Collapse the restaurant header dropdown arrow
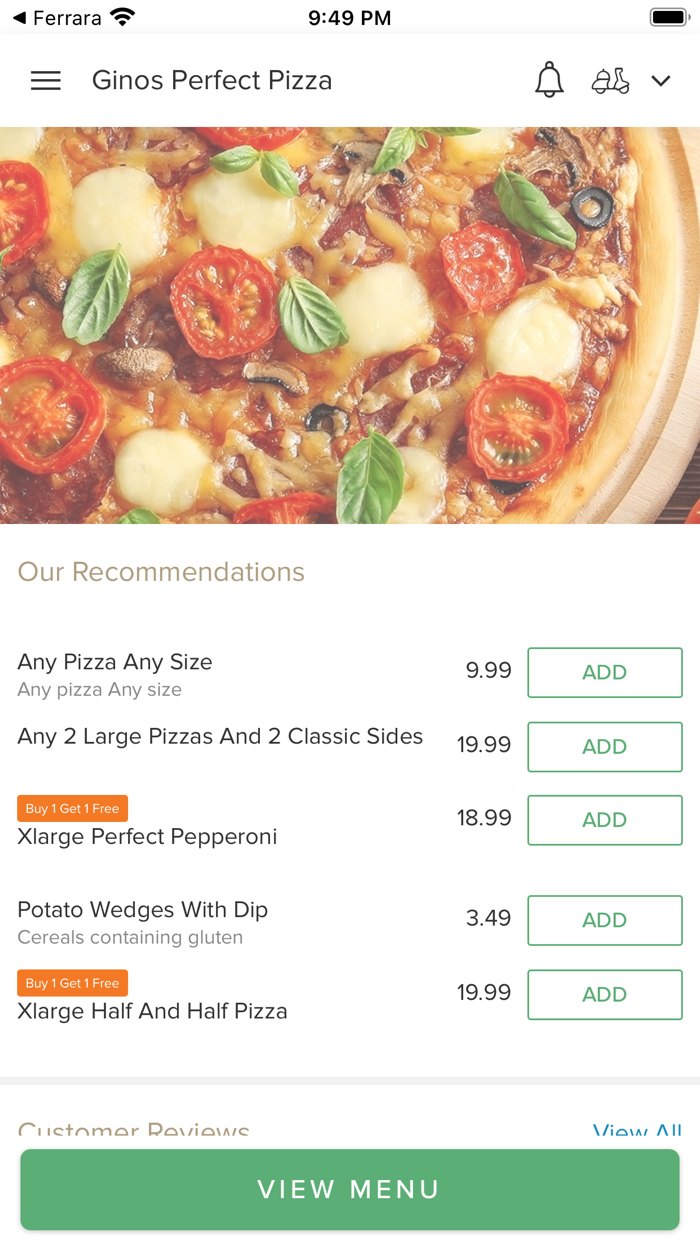The height and width of the screenshot is (1244, 700). [x=661, y=80]
